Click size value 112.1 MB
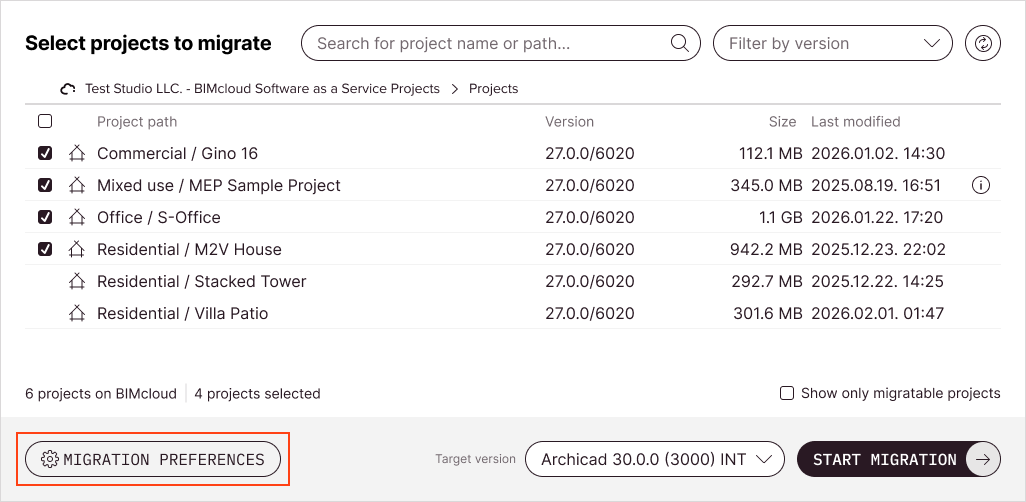Screen dimensions: 1026x502 coord(770,154)
